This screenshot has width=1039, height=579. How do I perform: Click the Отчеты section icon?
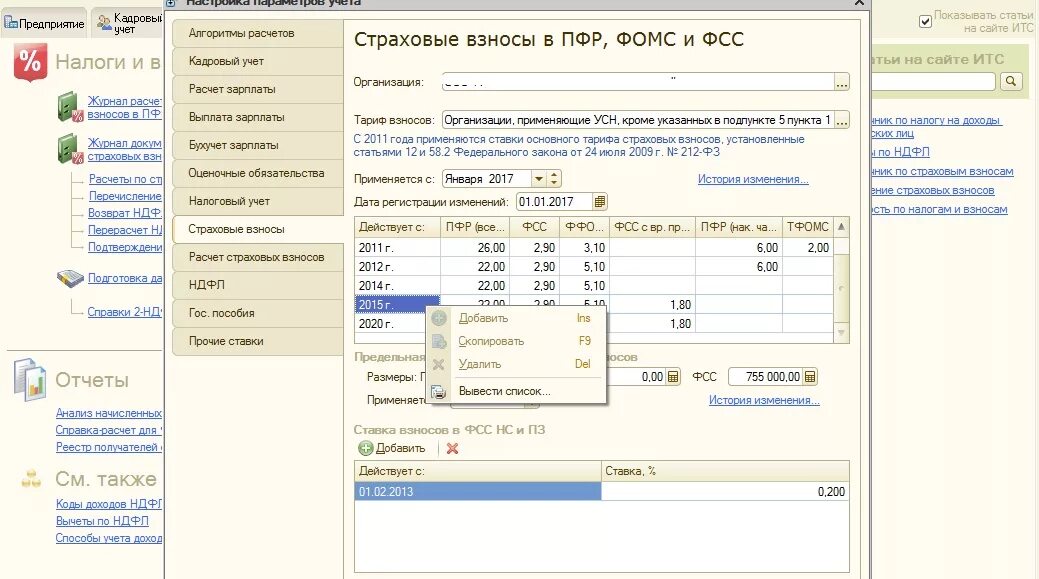(x=30, y=380)
